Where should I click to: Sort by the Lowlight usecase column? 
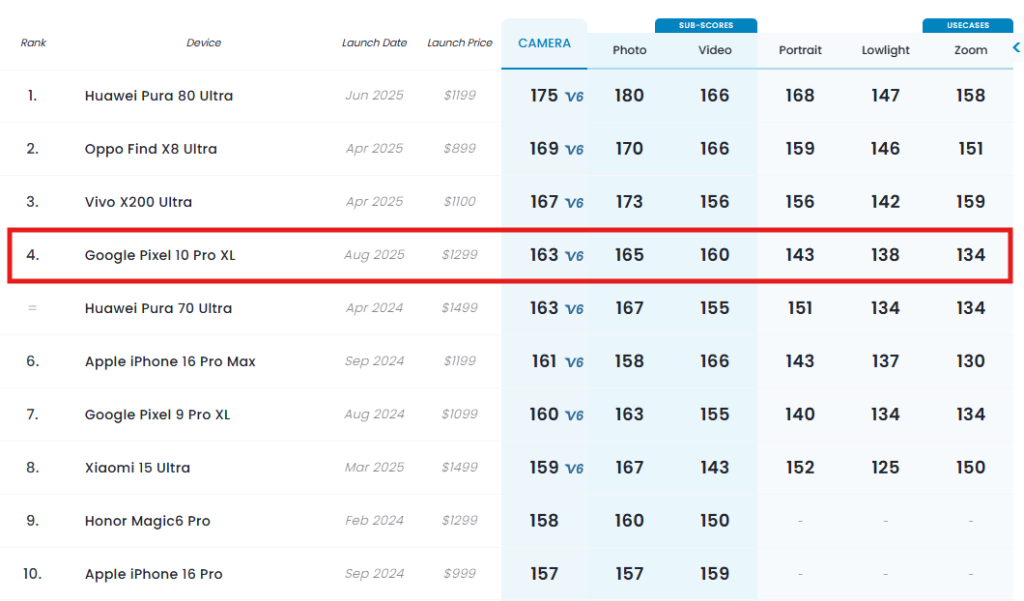(886, 50)
